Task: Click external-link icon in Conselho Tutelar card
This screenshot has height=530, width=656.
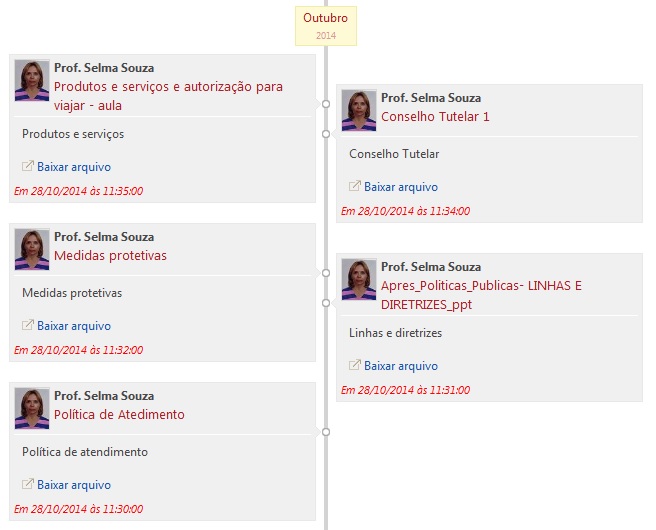Action: pyautogui.click(x=355, y=186)
